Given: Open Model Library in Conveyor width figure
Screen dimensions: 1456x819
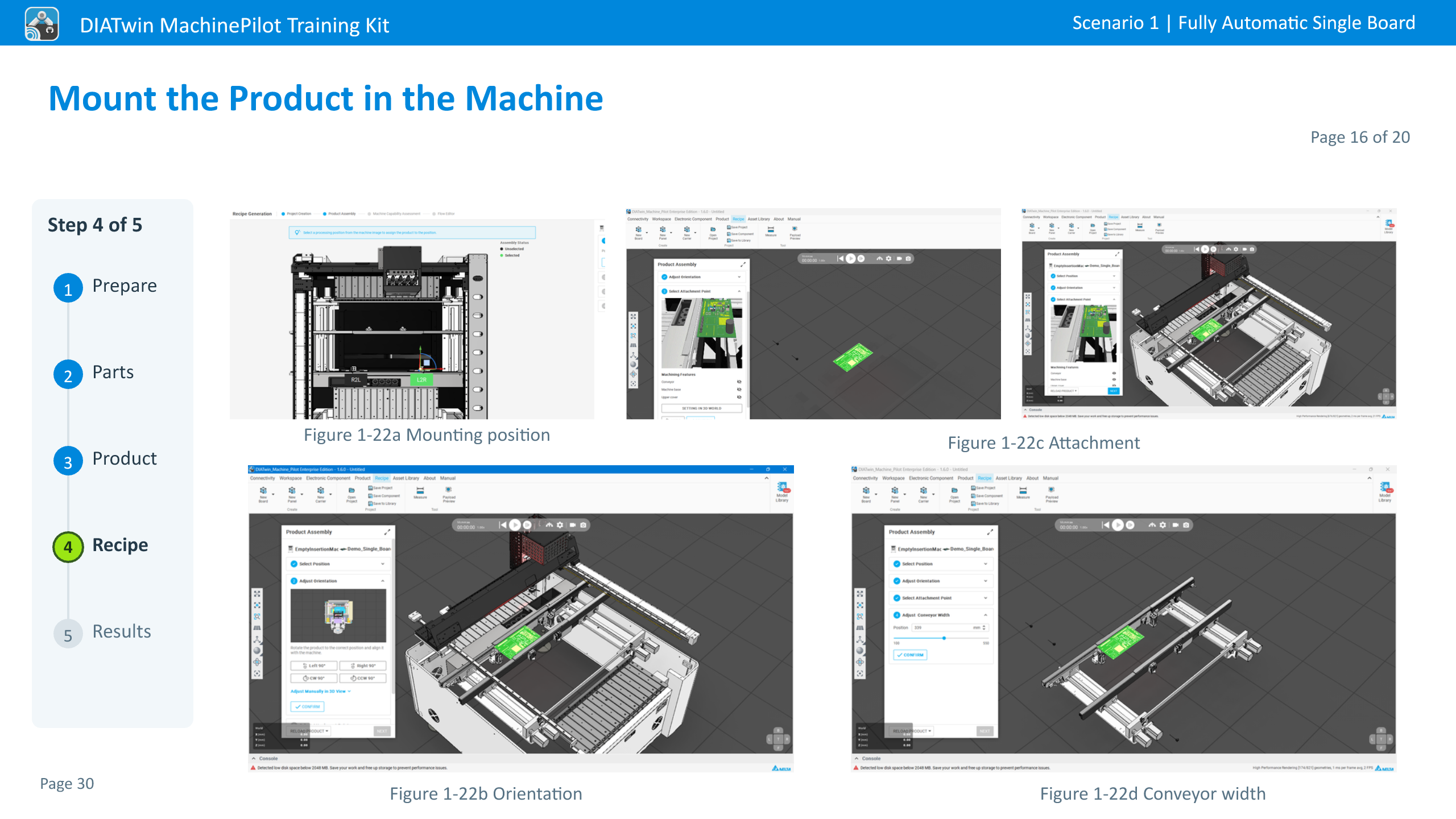Looking at the screenshot, I should tap(1385, 493).
